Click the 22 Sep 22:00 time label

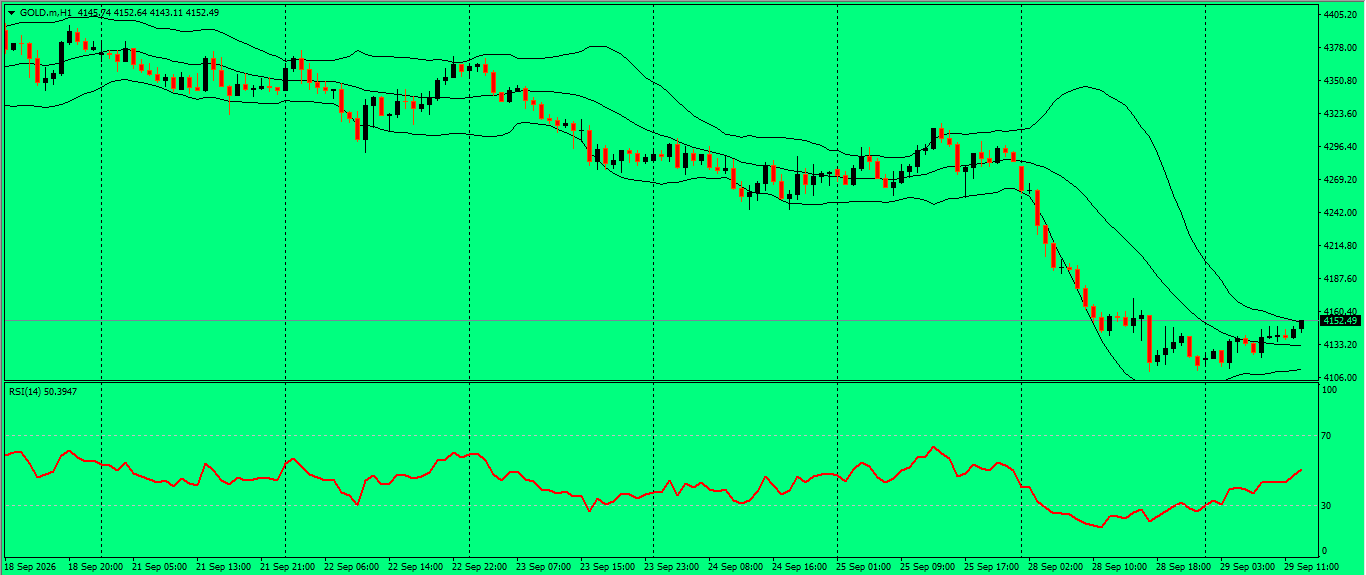(479, 567)
